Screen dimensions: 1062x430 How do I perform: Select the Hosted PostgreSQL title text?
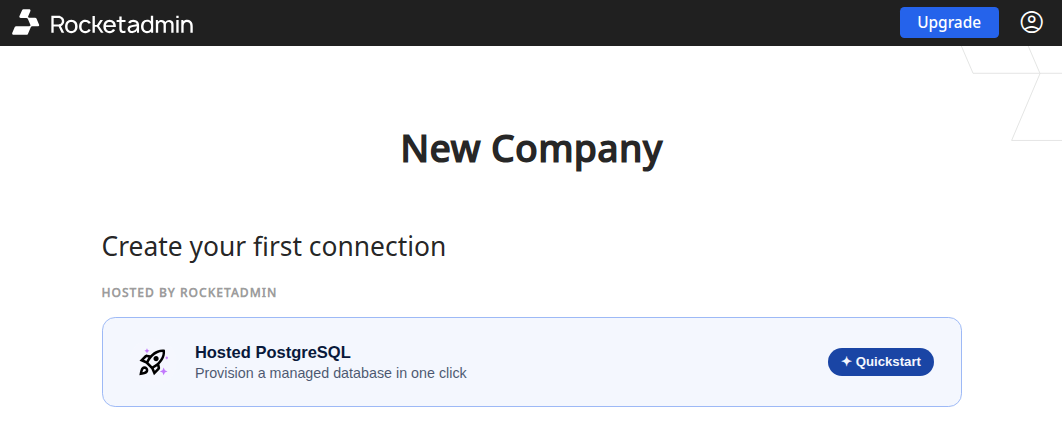(x=272, y=352)
